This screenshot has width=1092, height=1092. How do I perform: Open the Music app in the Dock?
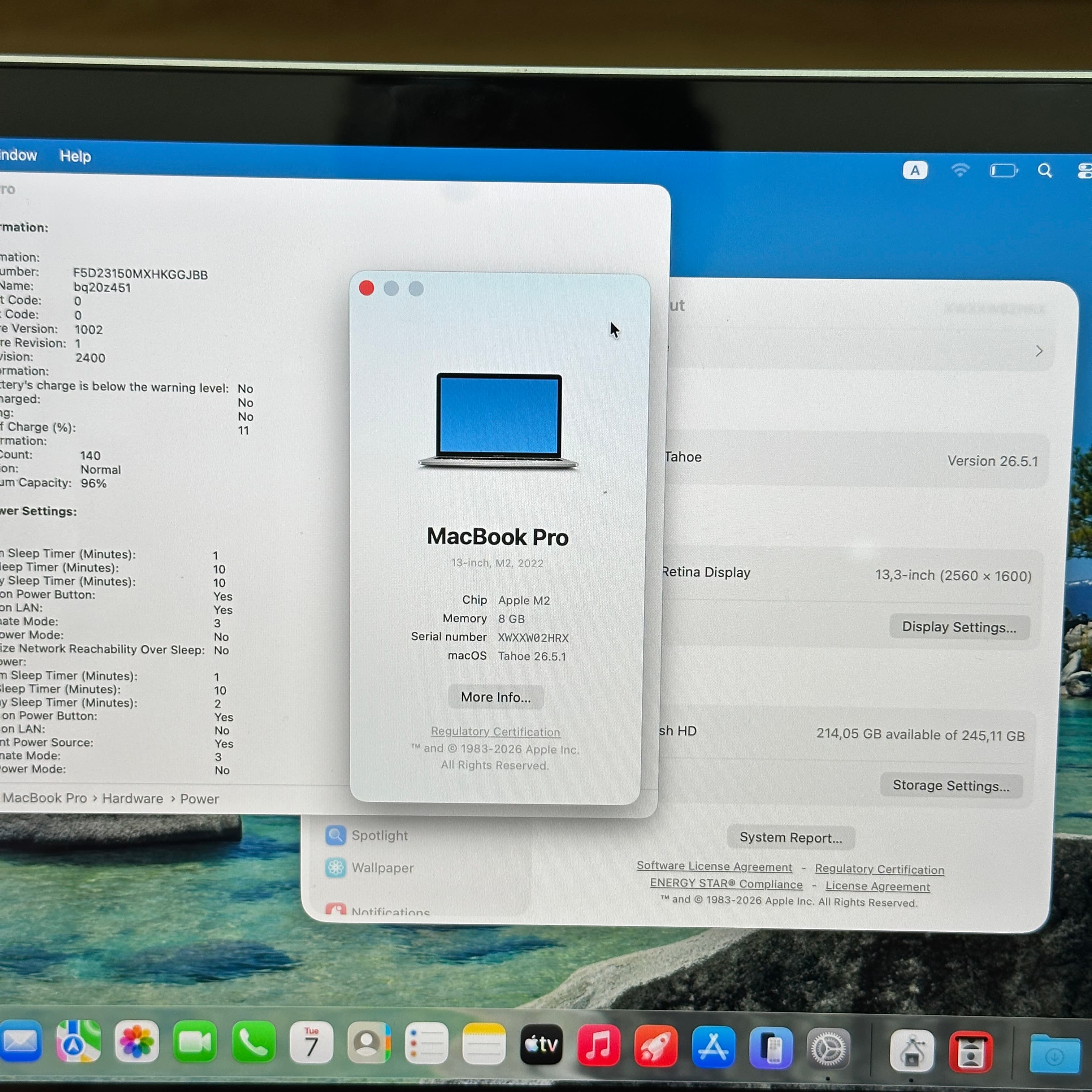tap(599, 1046)
